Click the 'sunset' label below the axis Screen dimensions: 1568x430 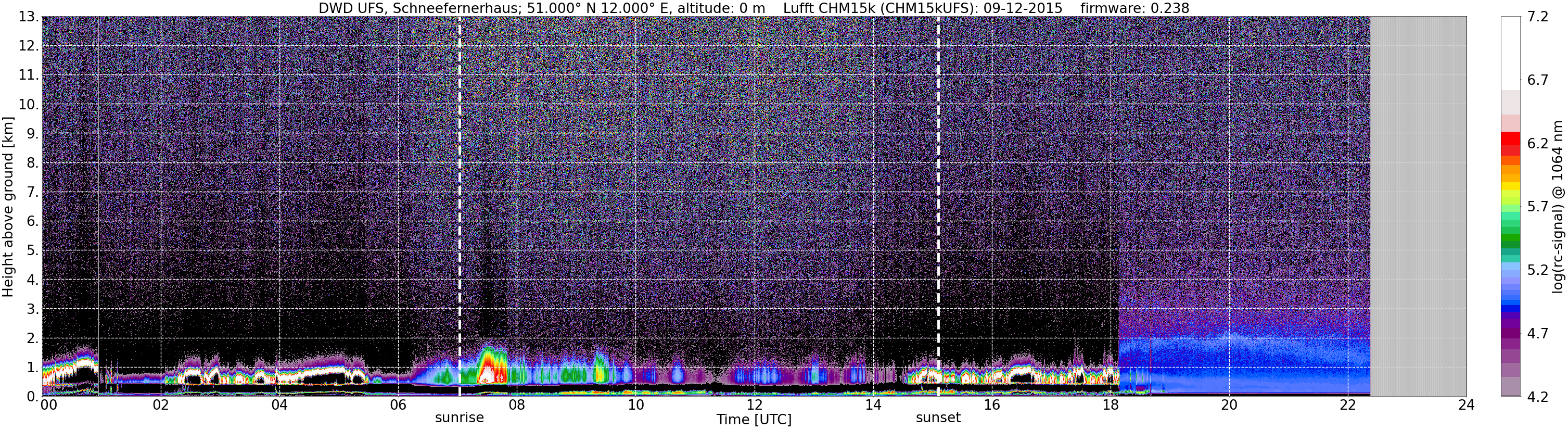[x=938, y=418]
